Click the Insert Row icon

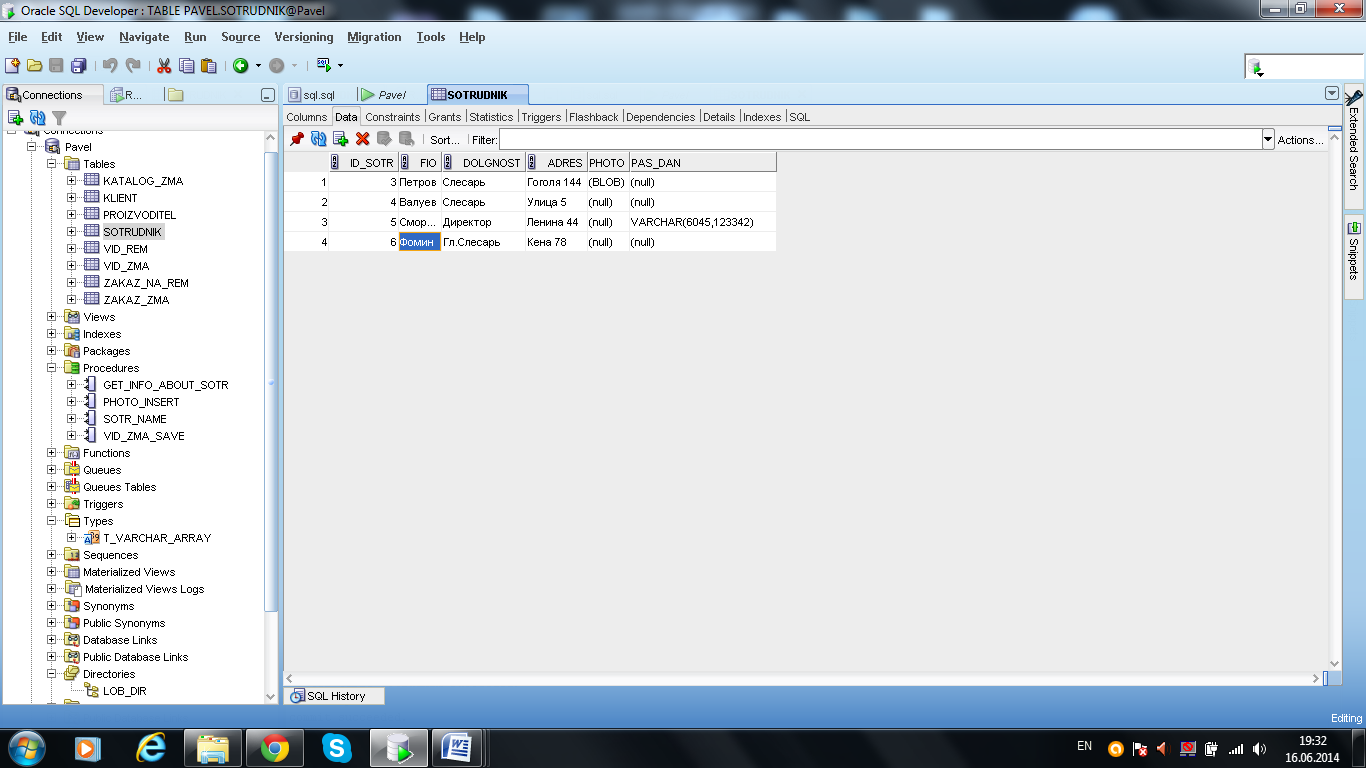tap(341, 139)
